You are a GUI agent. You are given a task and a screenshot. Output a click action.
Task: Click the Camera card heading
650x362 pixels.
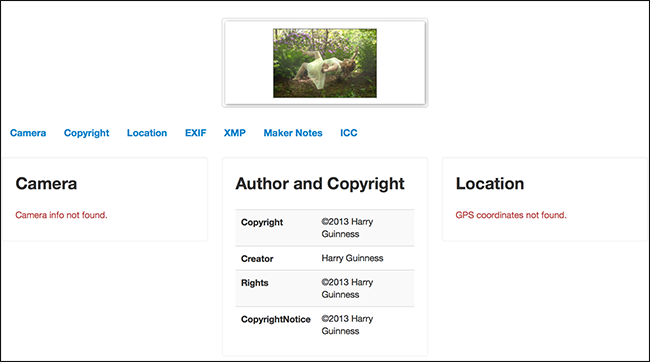[x=46, y=184]
